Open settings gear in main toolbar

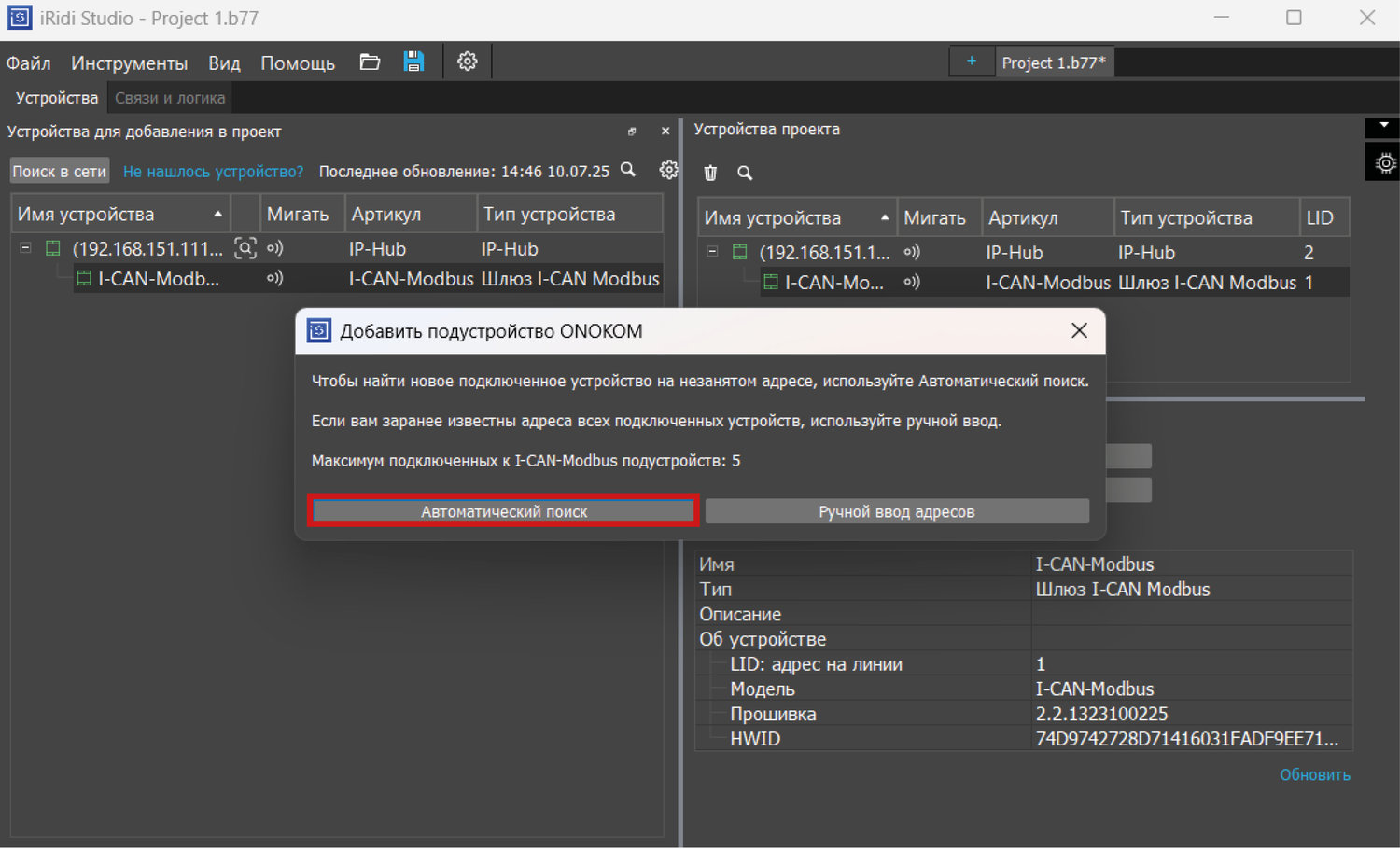(x=467, y=63)
